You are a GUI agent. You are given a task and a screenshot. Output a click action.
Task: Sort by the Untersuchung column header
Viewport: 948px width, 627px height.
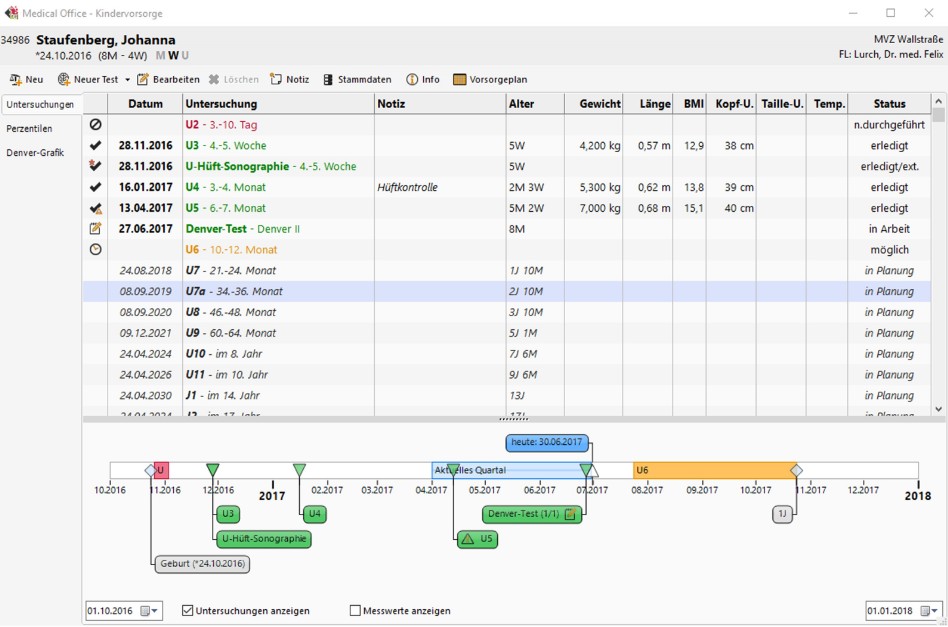point(278,103)
